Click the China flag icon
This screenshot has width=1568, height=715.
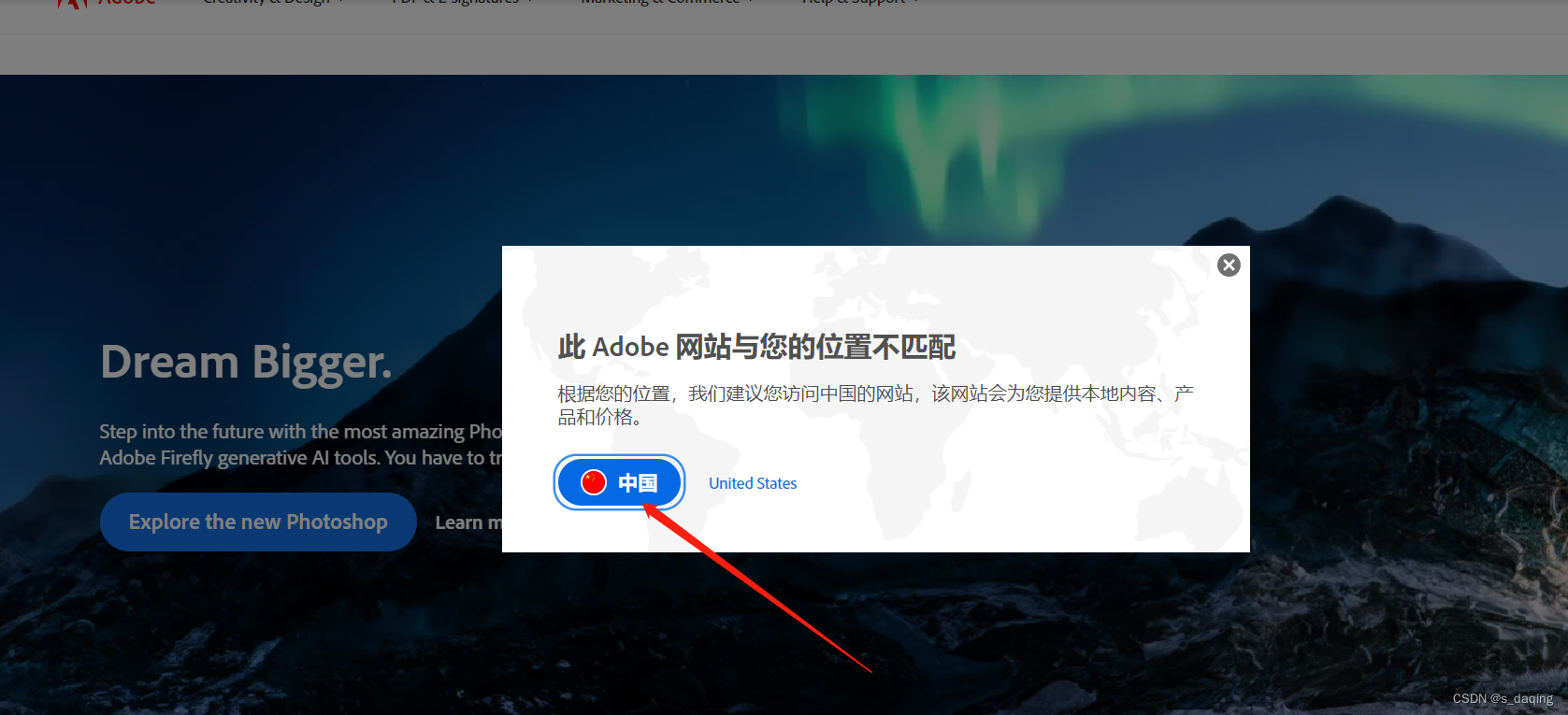(x=594, y=482)
